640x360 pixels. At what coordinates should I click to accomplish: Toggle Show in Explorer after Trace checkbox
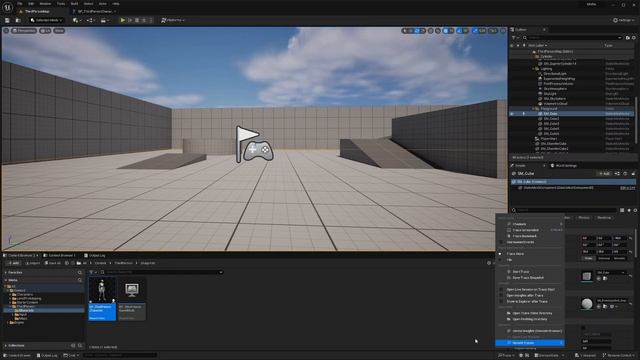(501, 302)
